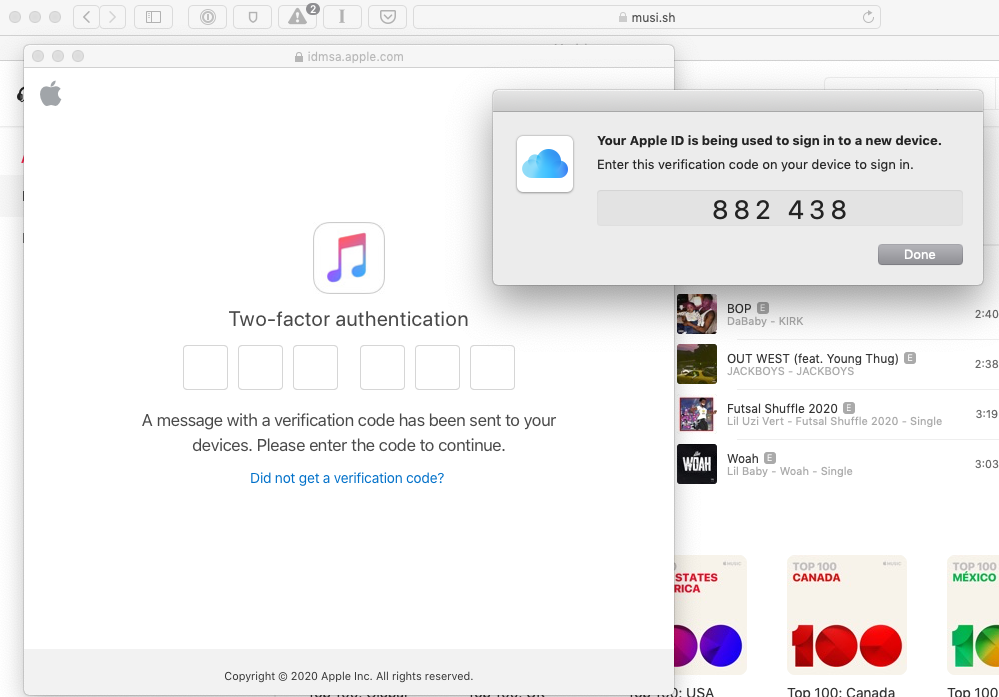Select the third verification digit box
Viewport: 999px width, 697px height.
click(315, 368)
